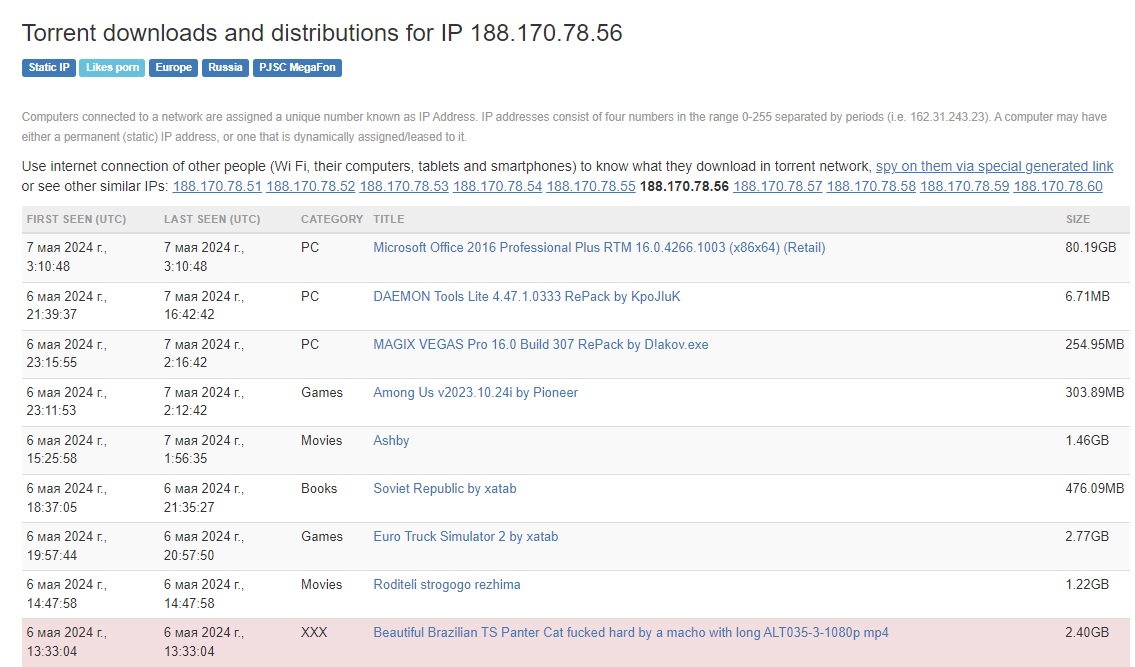Open DAEMON Tools Lite RePack torrent link
The image size is (1135, 667).
(526, 296)
